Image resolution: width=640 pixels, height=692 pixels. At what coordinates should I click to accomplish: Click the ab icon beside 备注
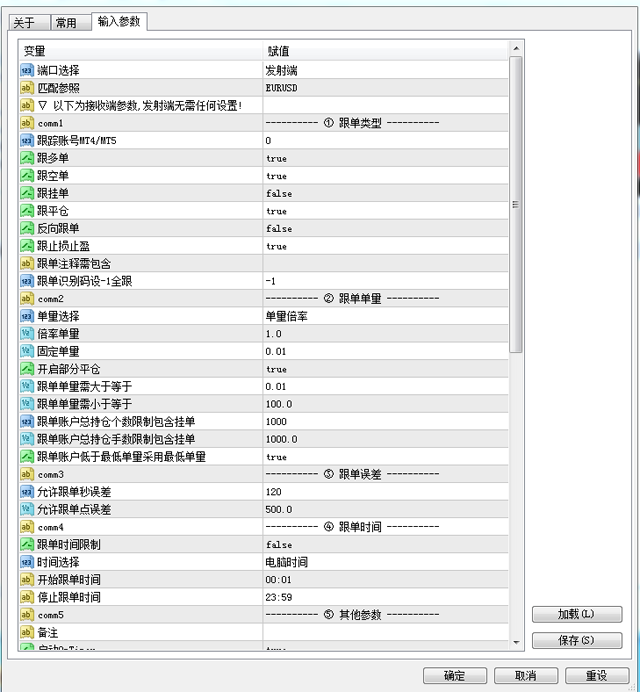point(27,632)
